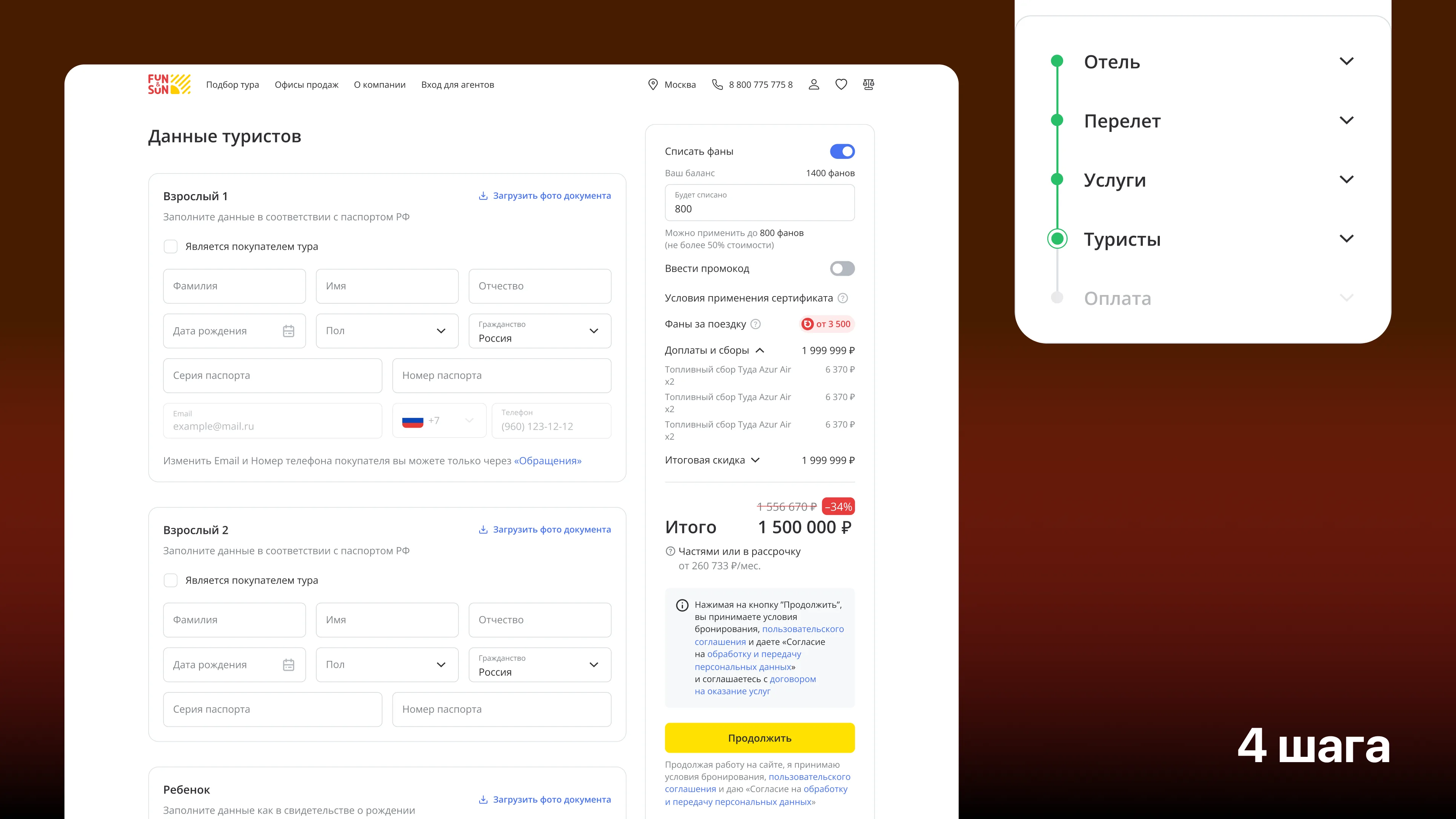Click Имя field for Взрослый 1

point(387,287)
